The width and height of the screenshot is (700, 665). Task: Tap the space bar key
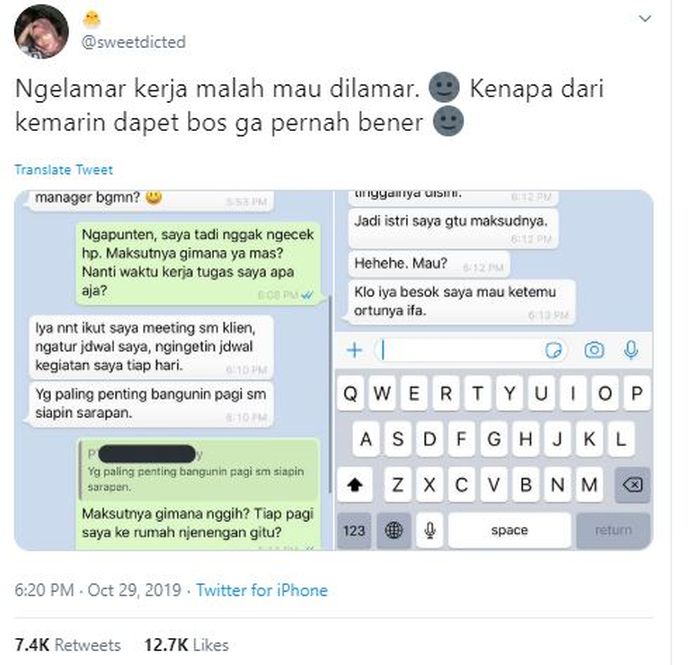tap(510, 530)
